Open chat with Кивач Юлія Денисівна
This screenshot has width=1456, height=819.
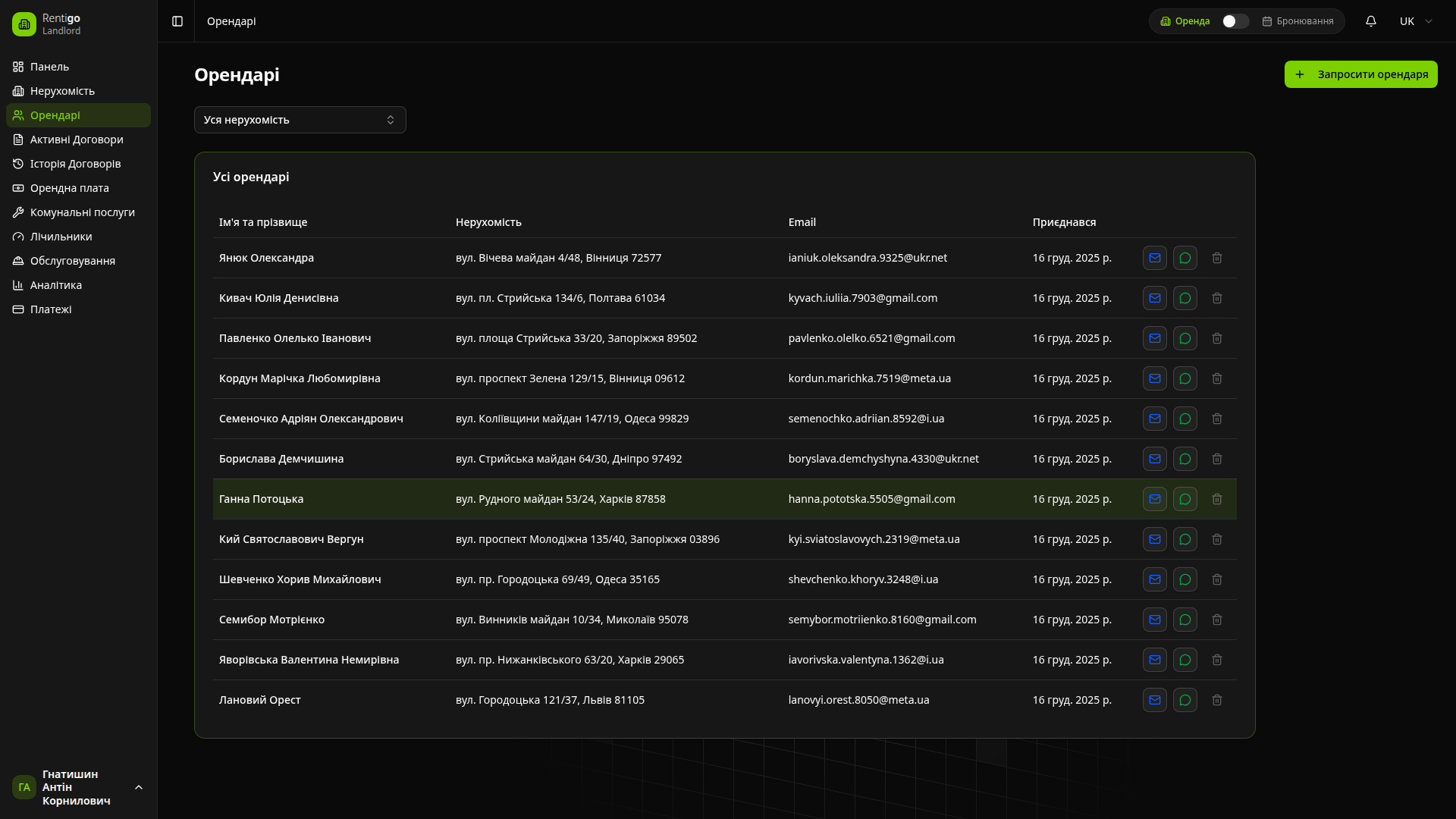[x=1185, y=298]
